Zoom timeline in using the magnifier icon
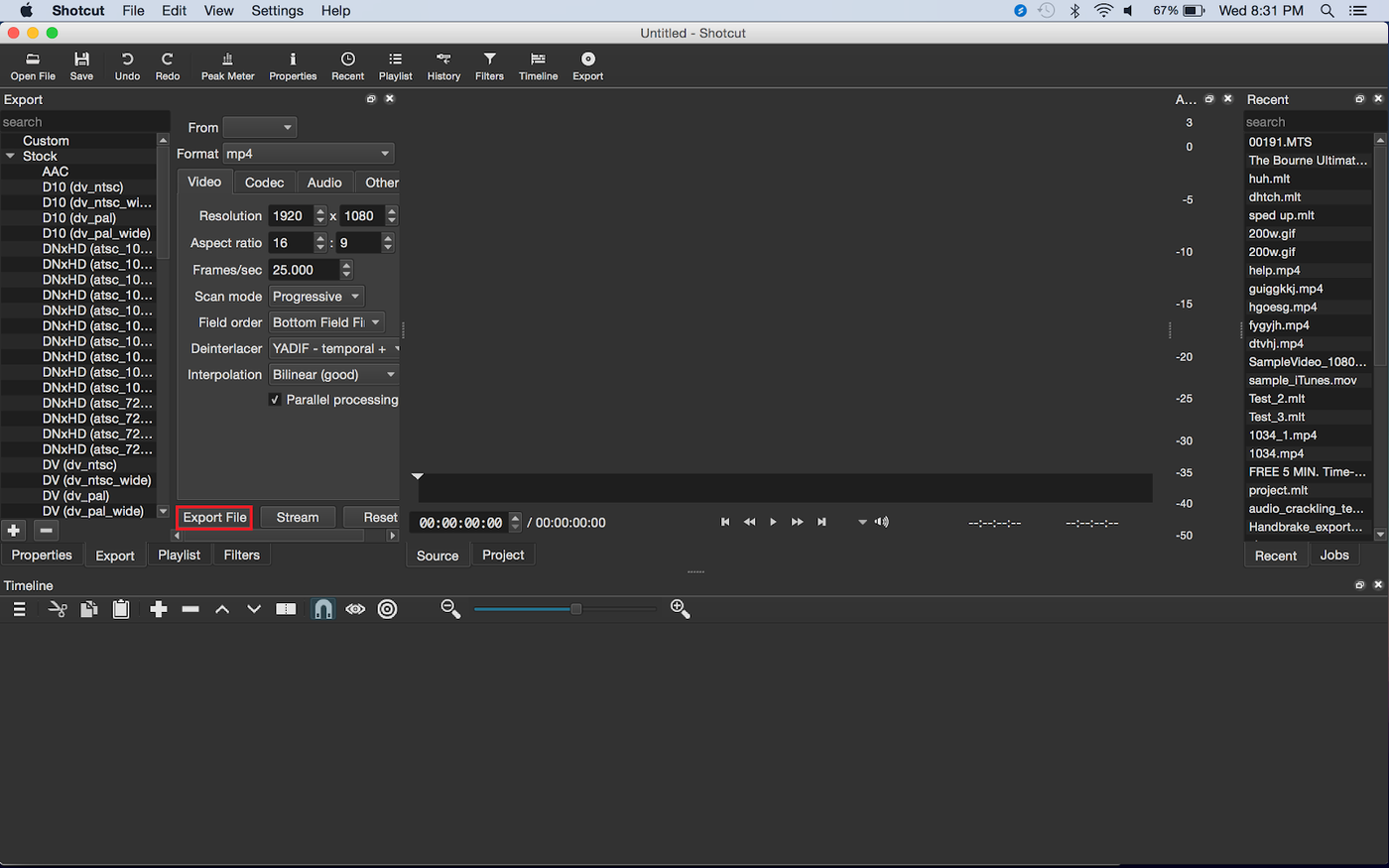Image resolution: width=1389 pixels, height=868 pixels. (x=680, y=608)
